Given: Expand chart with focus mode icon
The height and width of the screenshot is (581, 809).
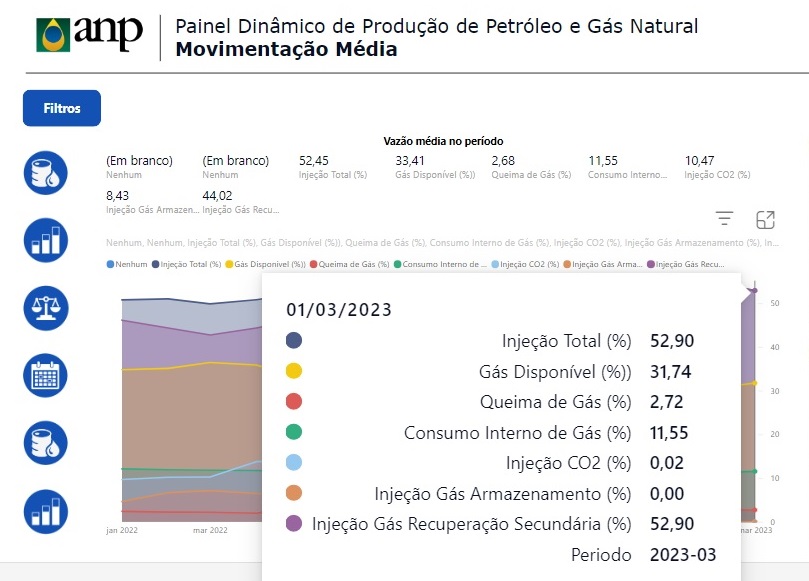Looking at the screenshot, I should pyautogui.click(x=765, y=220).
